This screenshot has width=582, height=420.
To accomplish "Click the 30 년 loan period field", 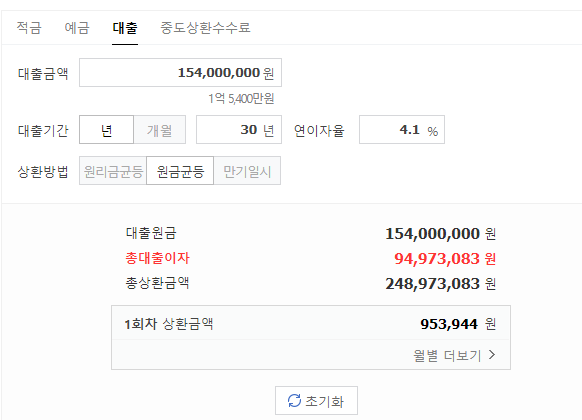I will (x=239, y=129).
